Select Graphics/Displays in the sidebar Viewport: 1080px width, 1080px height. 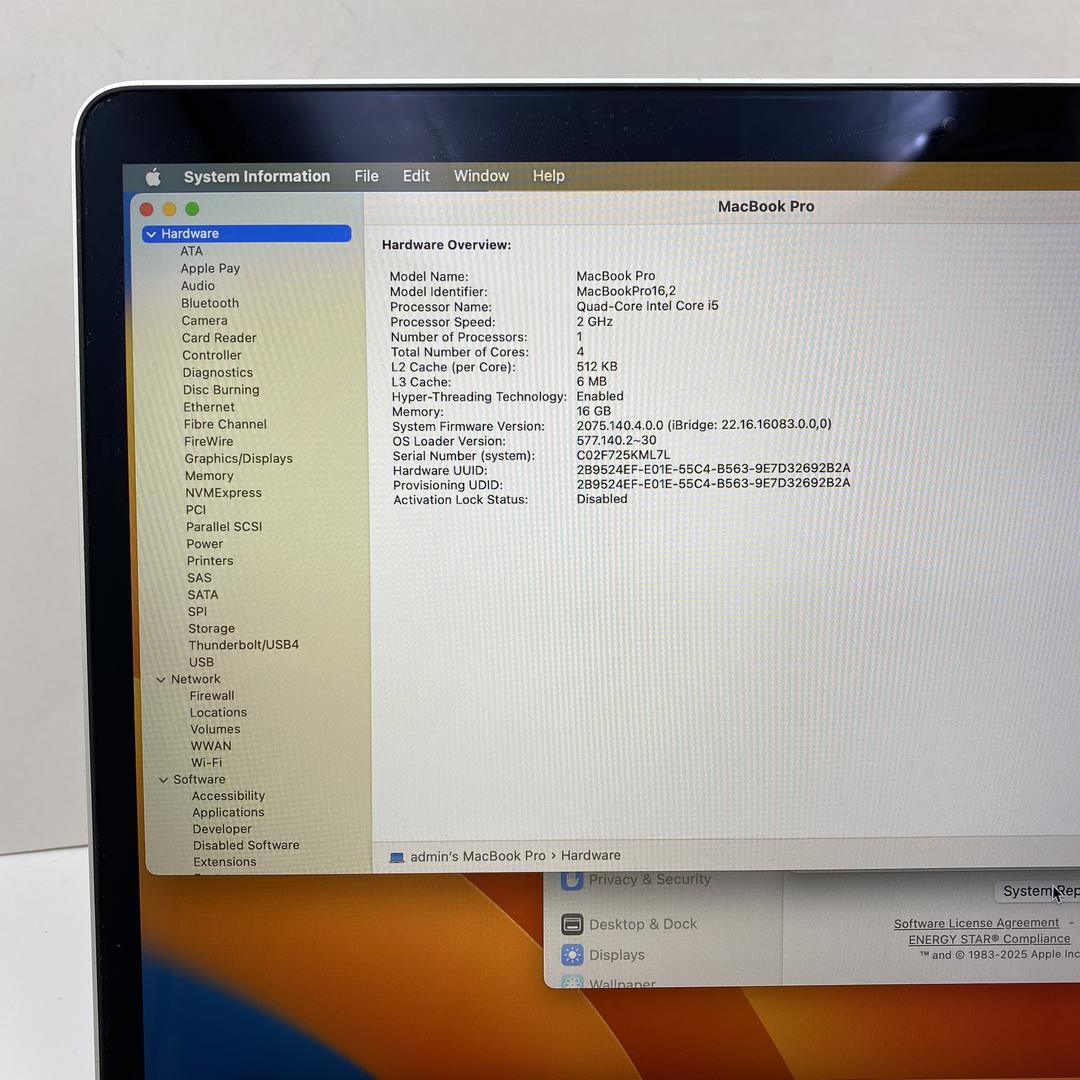[238, 459]
